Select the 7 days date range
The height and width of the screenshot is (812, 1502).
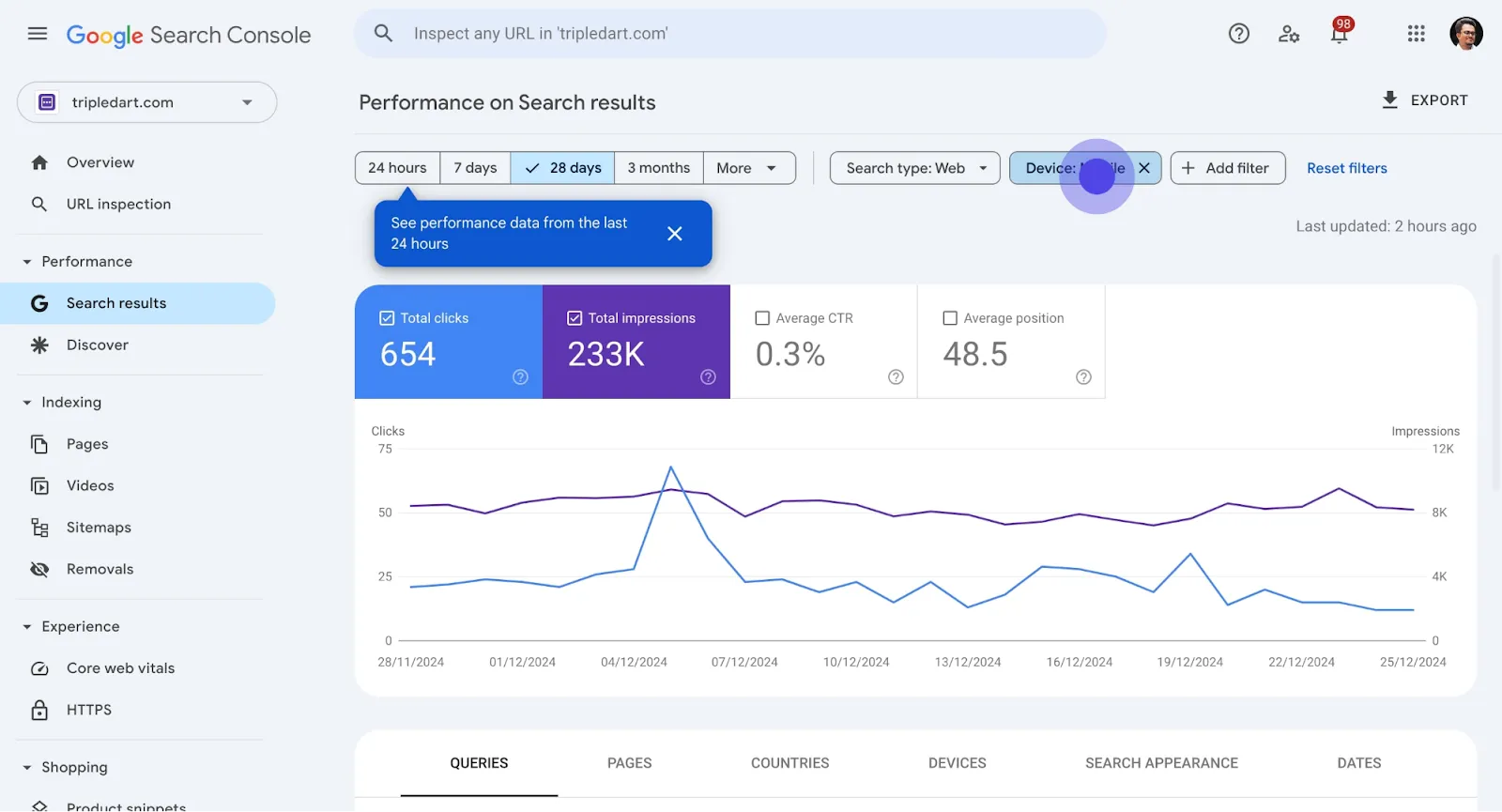tap(475, 168)
